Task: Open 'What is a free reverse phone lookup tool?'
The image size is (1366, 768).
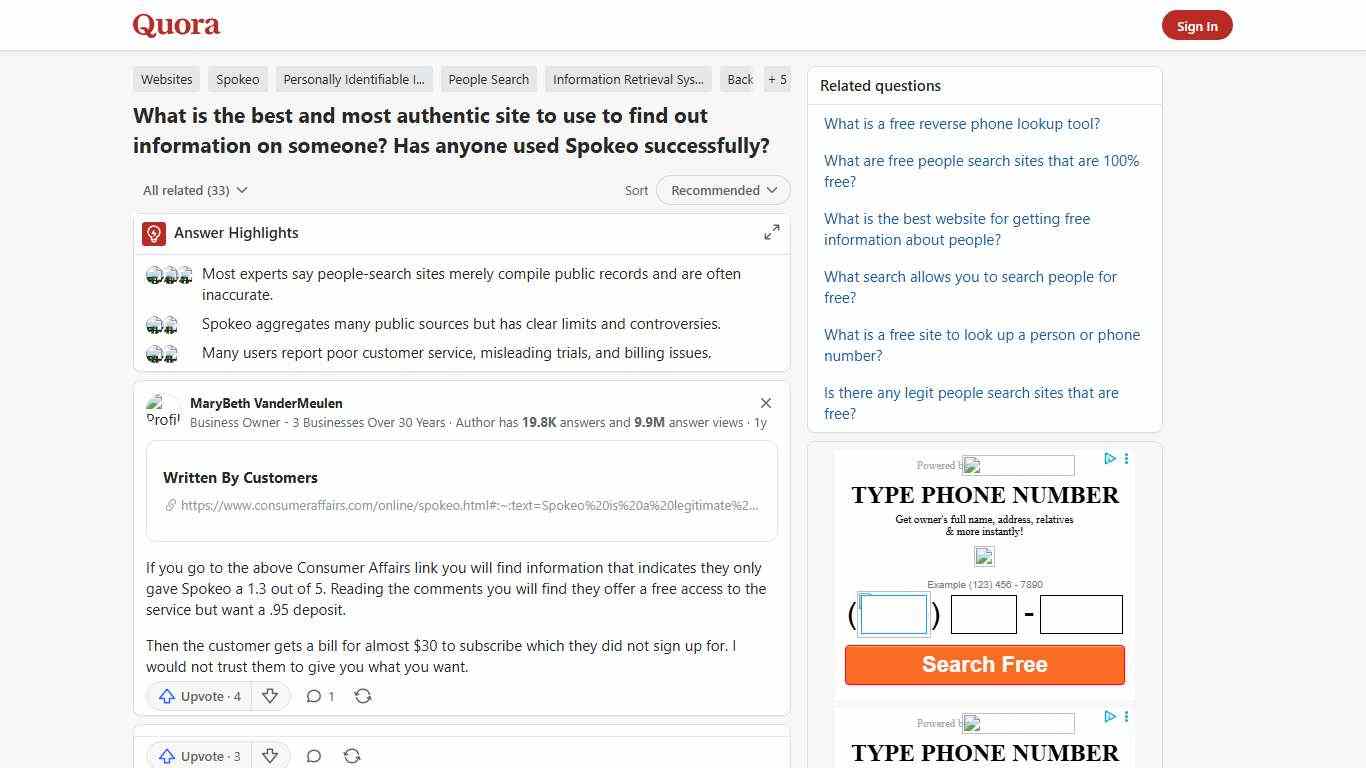Action: click(961, 123)
